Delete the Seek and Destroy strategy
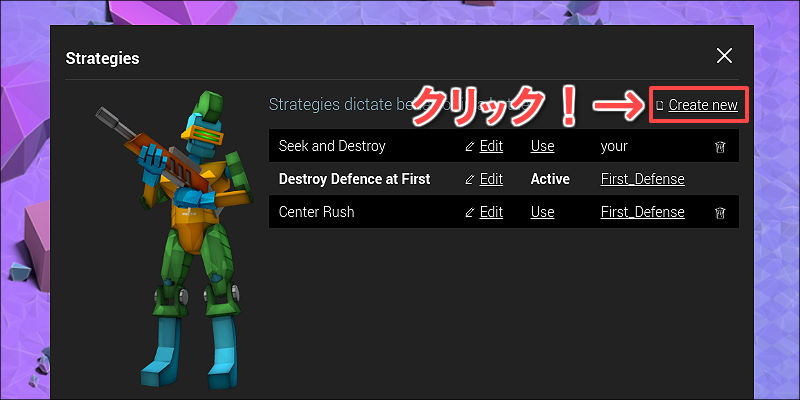 pos(720,147)
